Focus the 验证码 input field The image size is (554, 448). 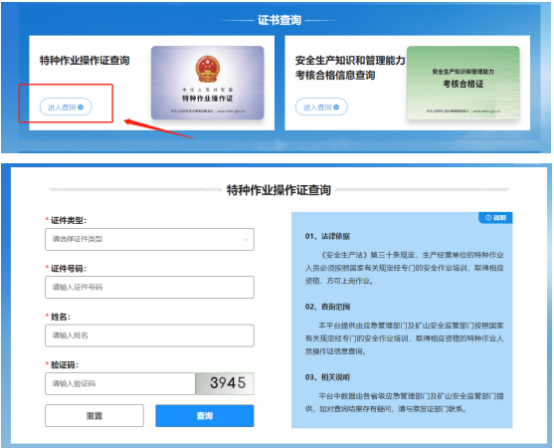[x=120, y=383]
